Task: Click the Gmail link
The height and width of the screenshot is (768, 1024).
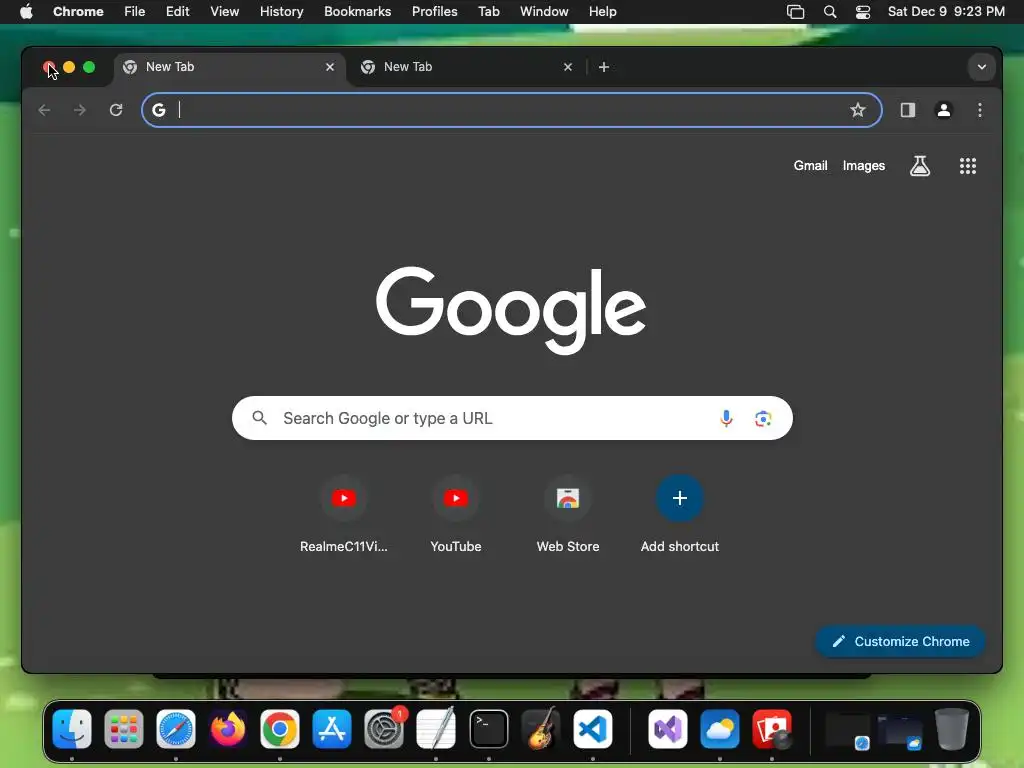Action: pos(810,166)
